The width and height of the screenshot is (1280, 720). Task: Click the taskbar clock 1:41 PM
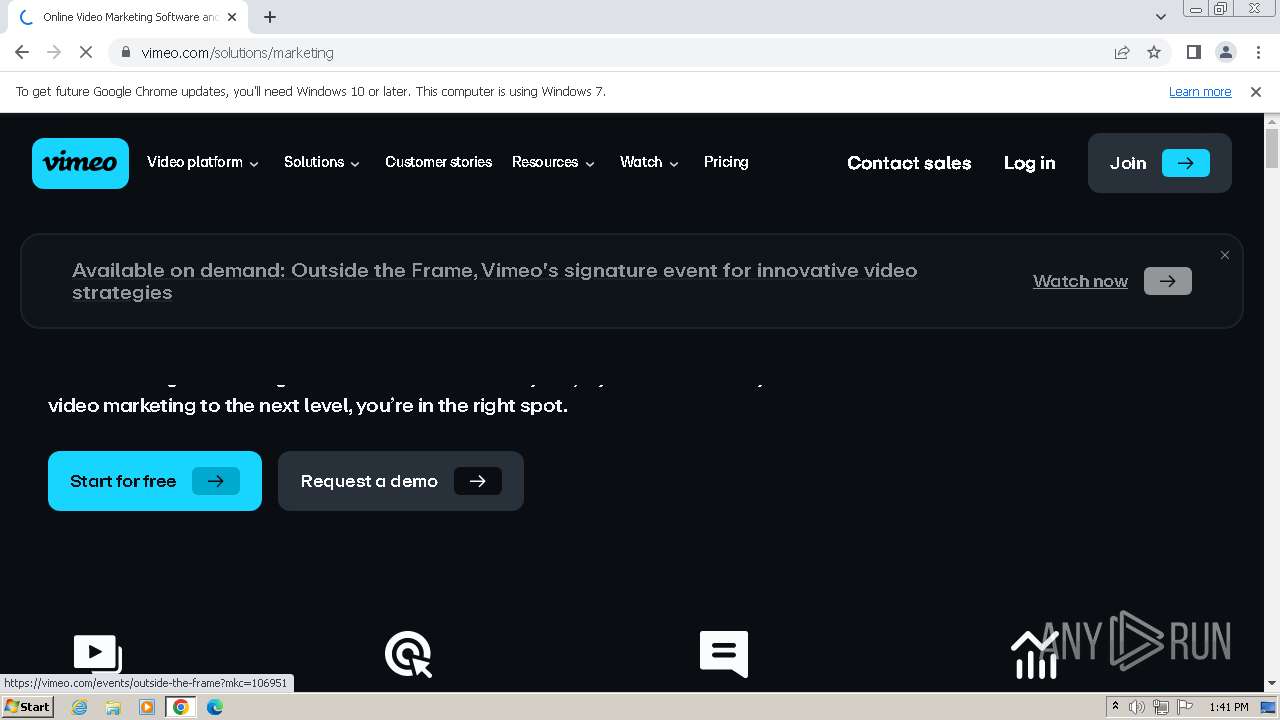click(1229, 707)
